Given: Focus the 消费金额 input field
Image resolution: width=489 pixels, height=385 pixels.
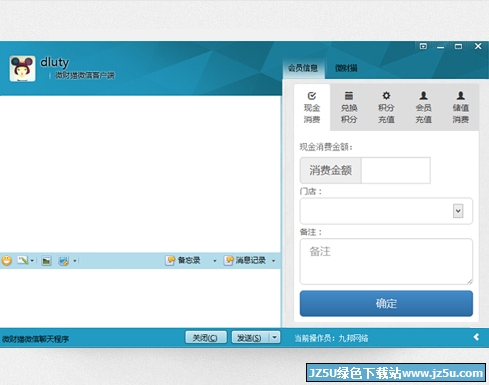Looking at the screenshot, I should pos(396,170).
